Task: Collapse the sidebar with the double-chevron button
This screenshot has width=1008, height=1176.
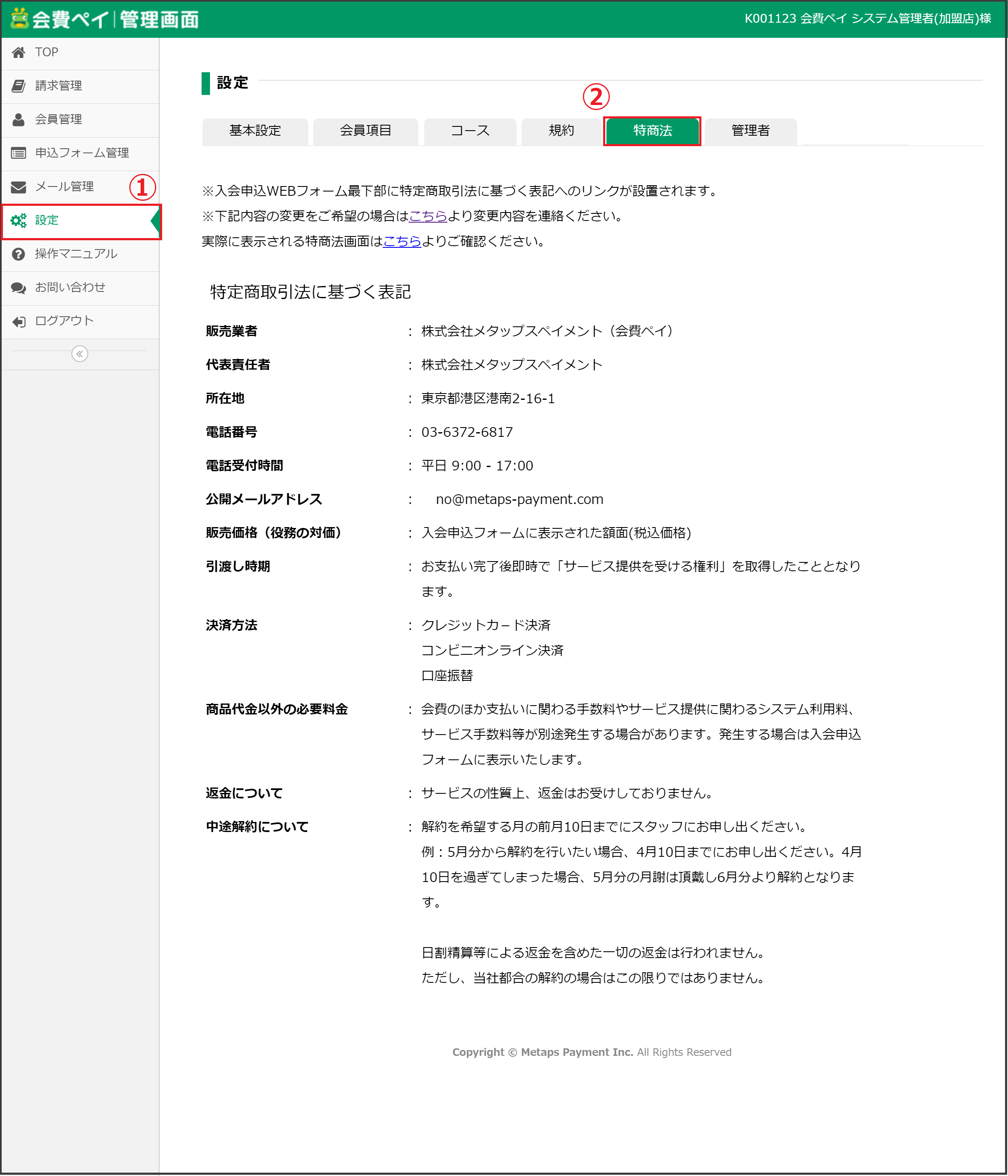Action: click(x=79, y=354)
